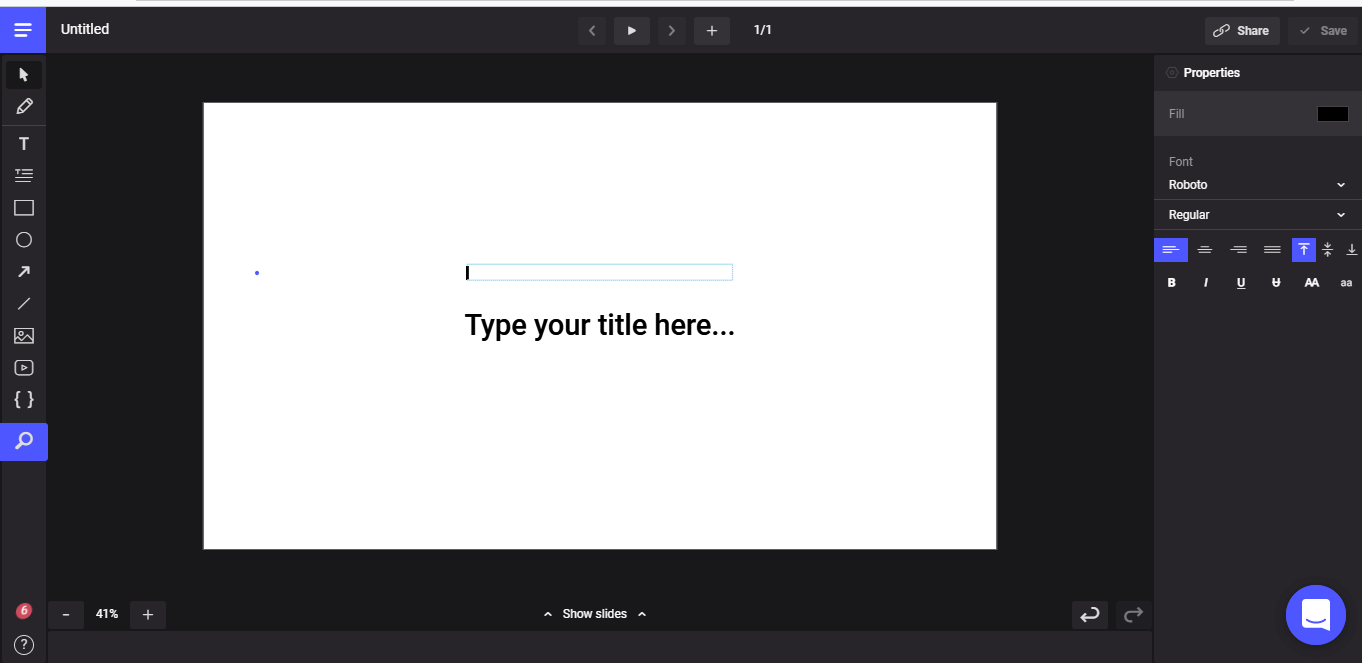Align text left
Screen dimensions: 1362x663
coord(1171,250)
